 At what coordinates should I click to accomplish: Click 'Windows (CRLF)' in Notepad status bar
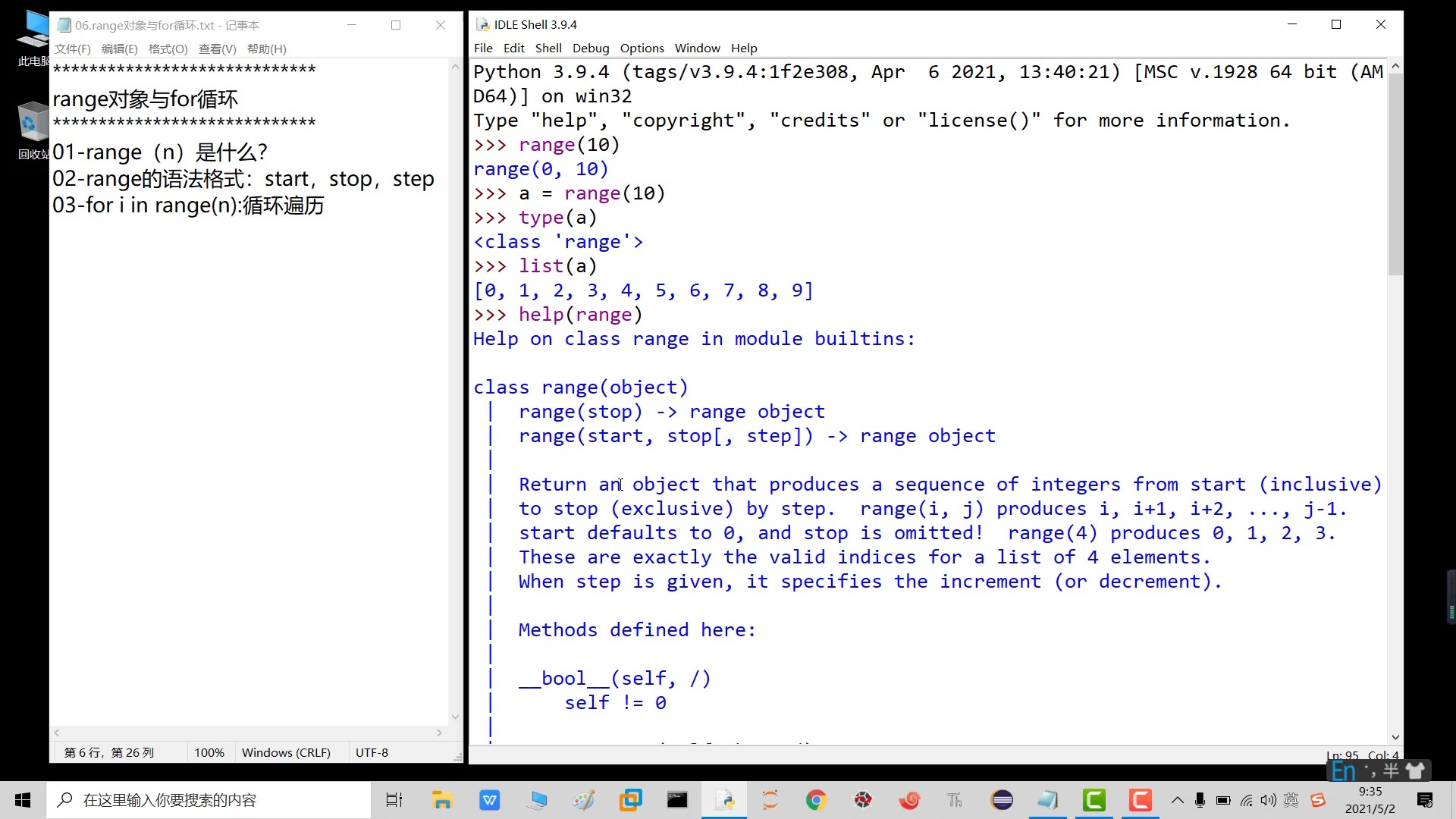point(286,752)
